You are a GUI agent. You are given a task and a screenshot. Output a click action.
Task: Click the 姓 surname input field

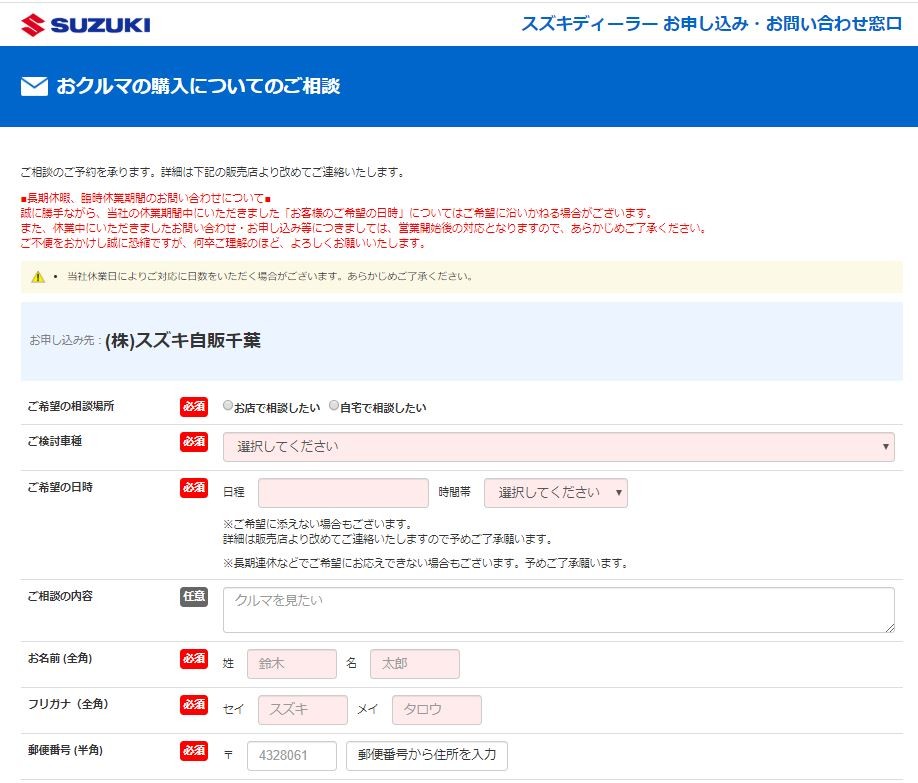click(x=292, y=664)
